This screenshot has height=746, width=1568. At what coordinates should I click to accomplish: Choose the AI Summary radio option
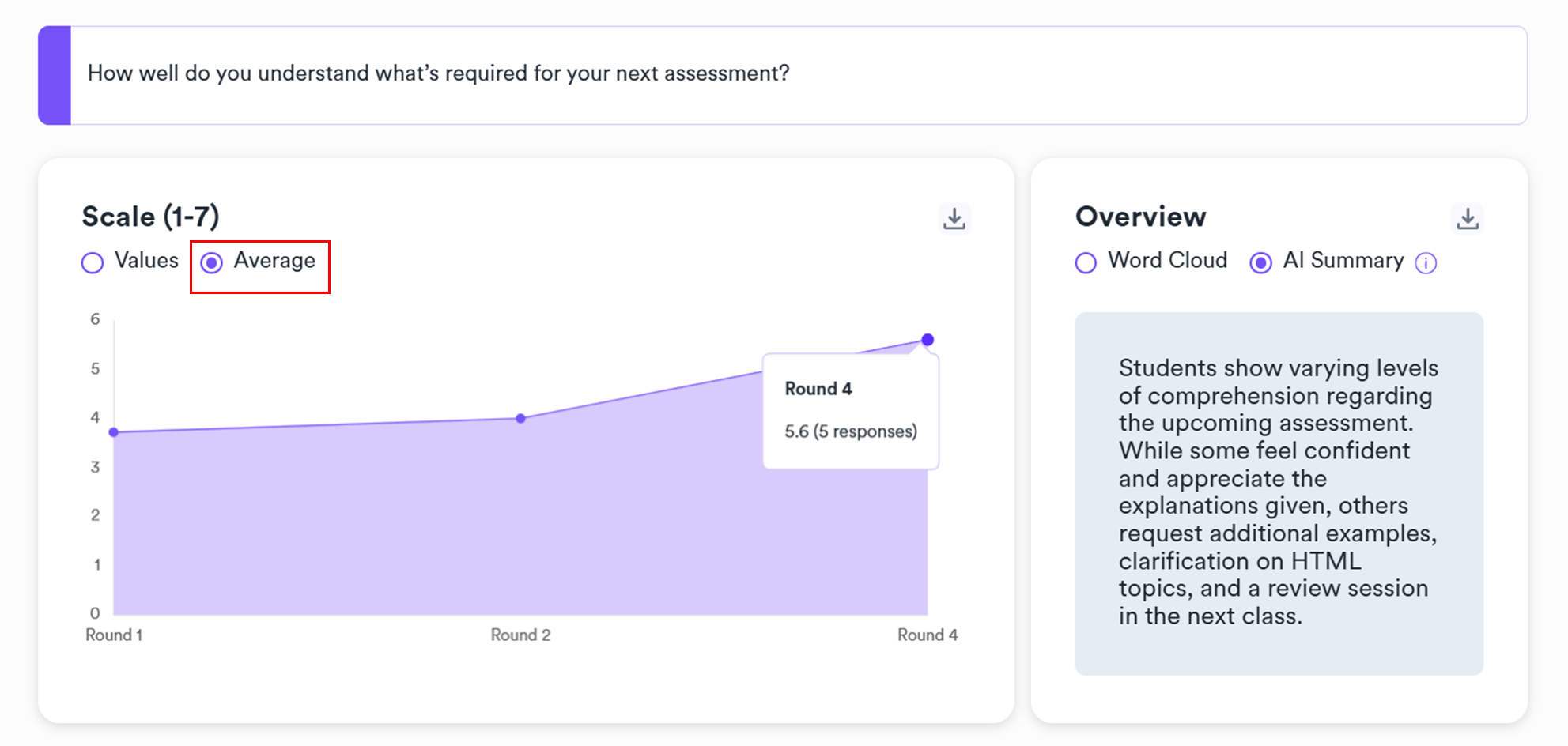(1260, 262)
